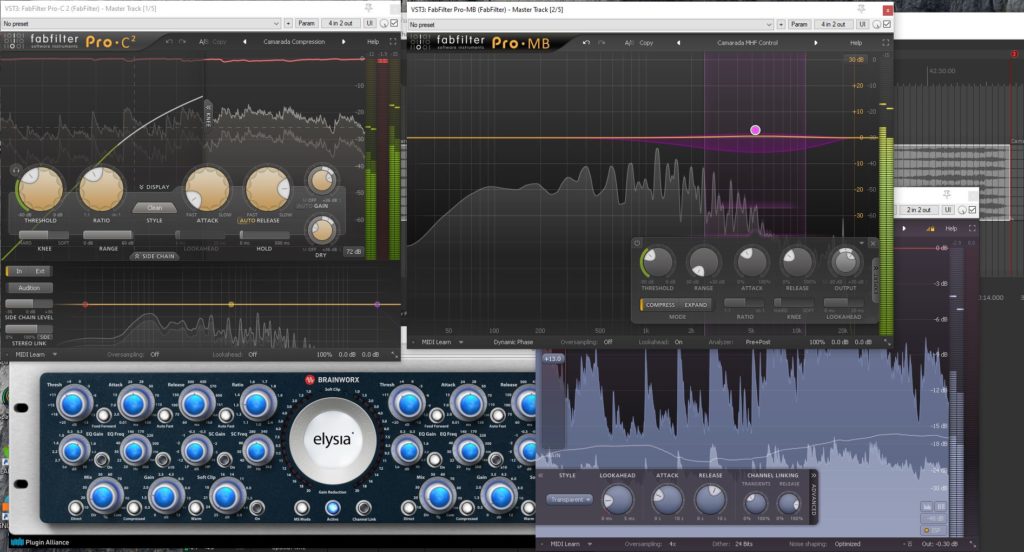Click the undo arrow in Pro-MB header

point(586,42)
